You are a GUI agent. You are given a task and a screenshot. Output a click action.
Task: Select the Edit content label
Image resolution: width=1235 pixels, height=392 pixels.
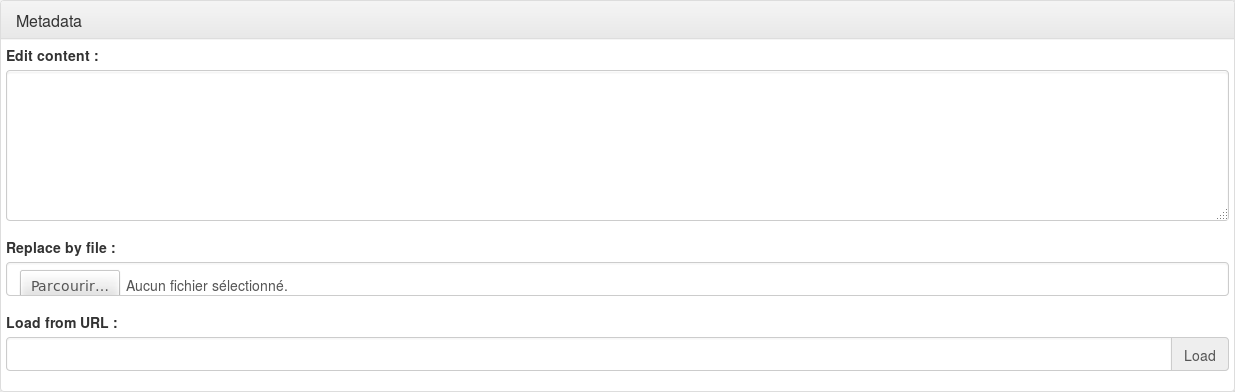tap(52, 56)
